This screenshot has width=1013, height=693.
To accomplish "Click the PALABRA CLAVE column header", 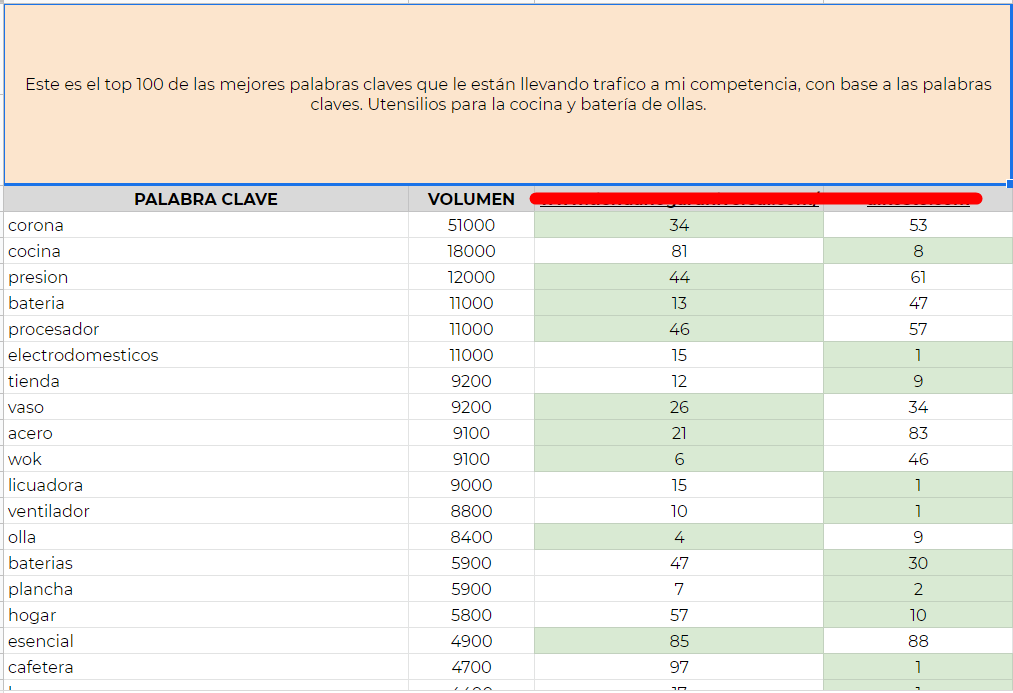I will click(x=206, y=199).
